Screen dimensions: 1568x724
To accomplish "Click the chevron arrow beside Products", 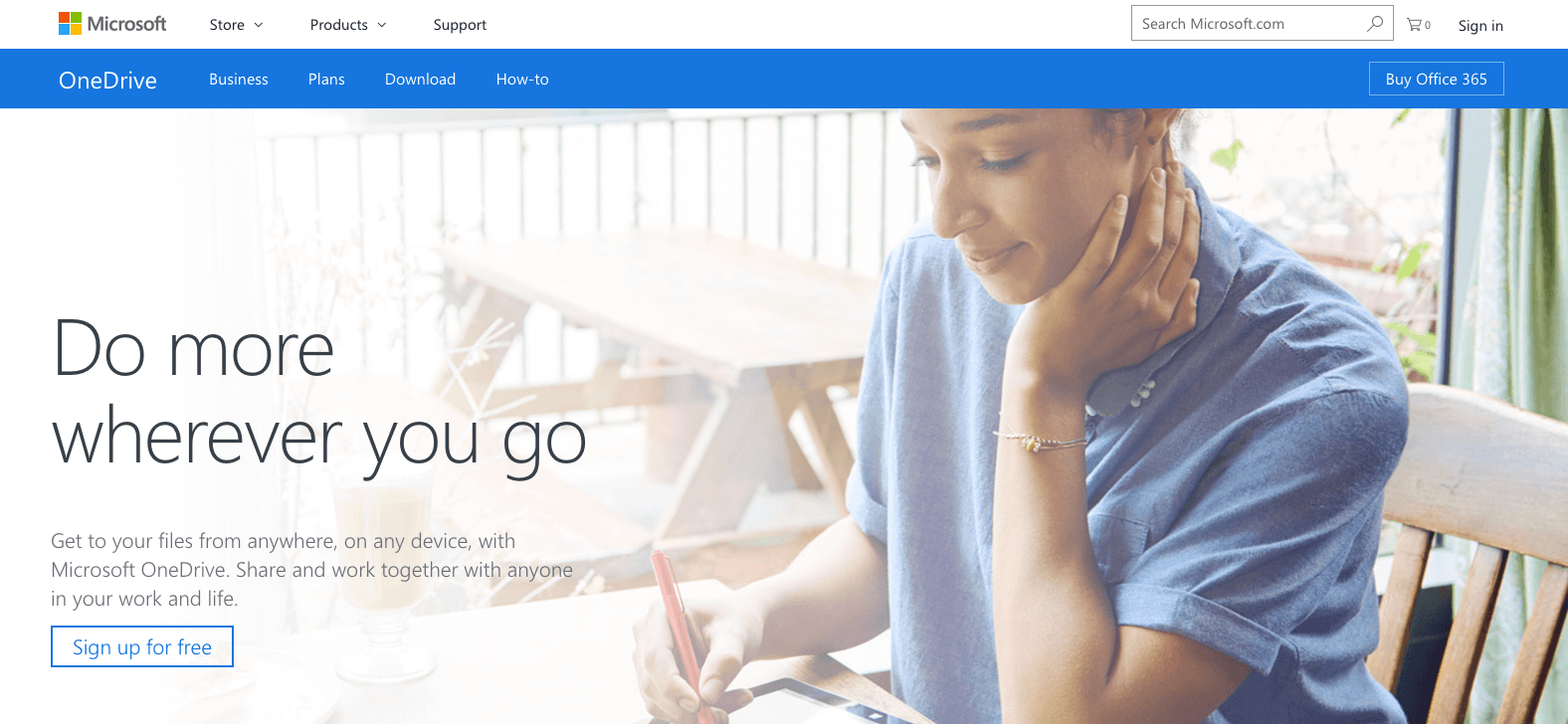I will click(x=382, y=25).
